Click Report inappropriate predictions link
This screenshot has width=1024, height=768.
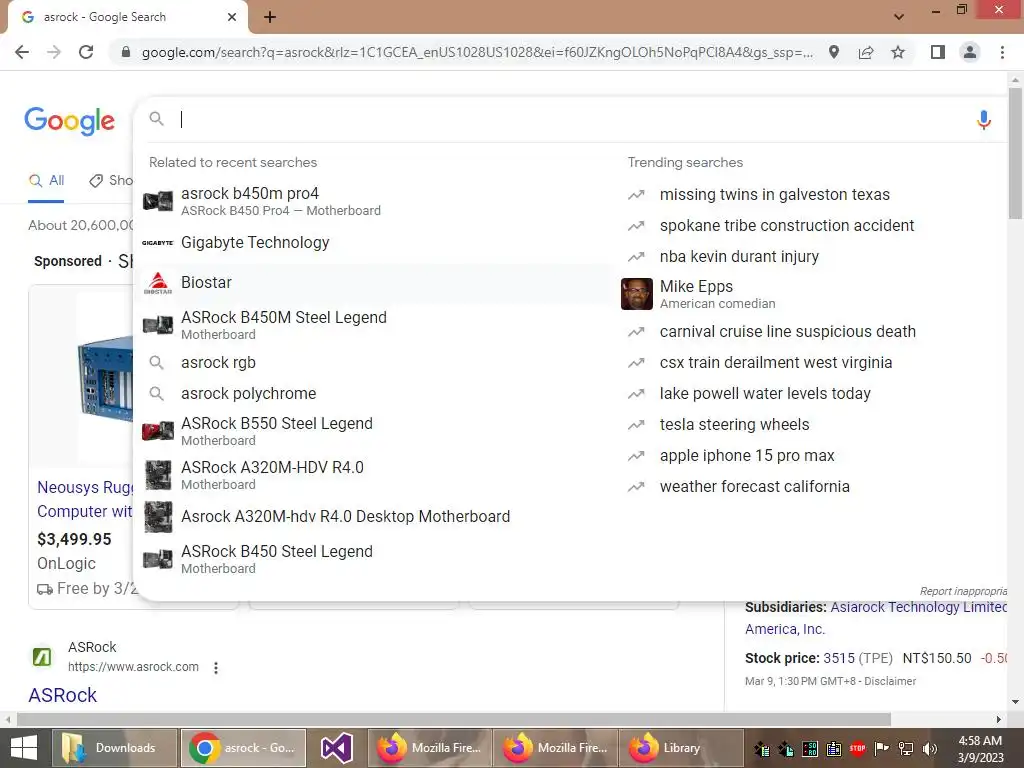(963, 591)
